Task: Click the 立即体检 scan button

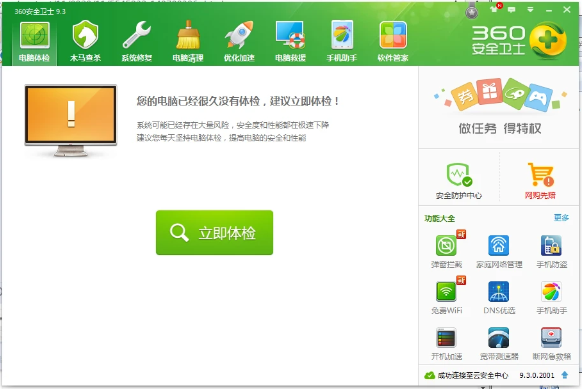Action: point(214,232)
